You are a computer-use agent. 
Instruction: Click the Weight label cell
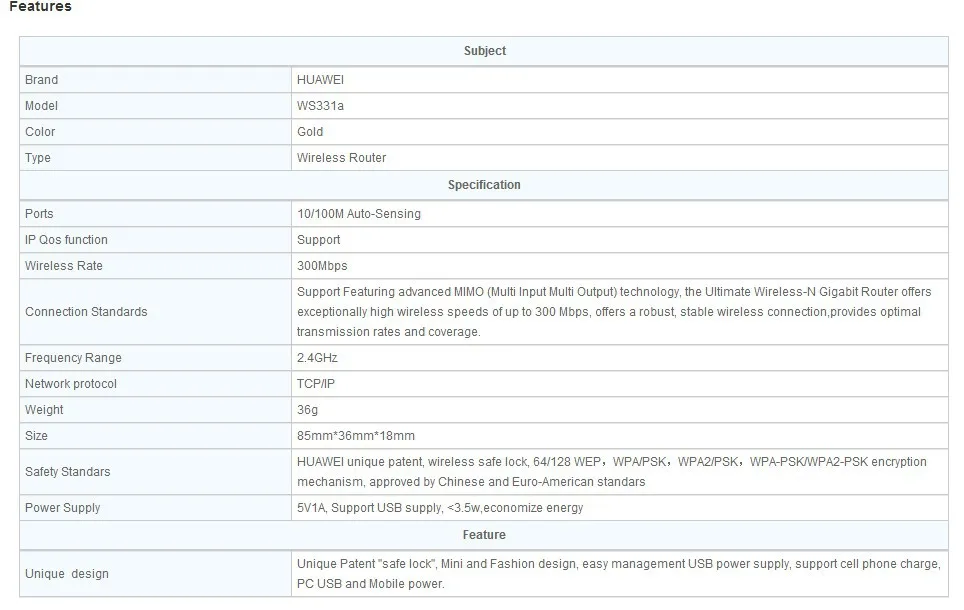click(44, 410)
